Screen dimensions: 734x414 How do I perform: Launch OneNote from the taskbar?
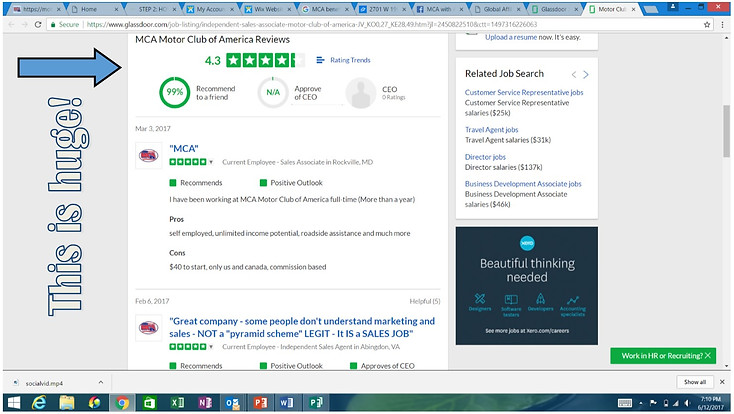[x=205, y=403]
